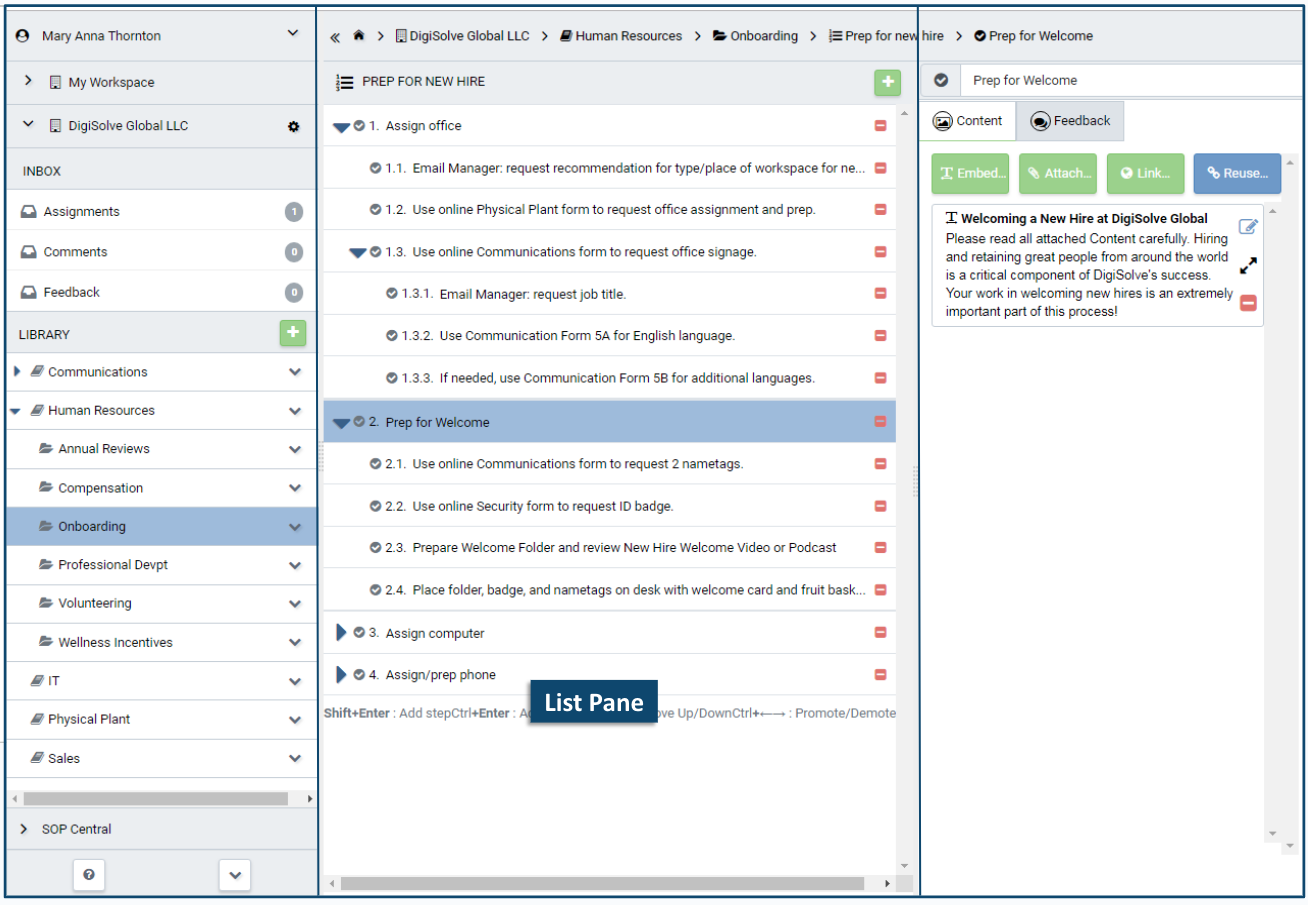1308x905 pixels.
Task: Remove step 2 Prep for Welcome
Action: (x=880, y=422)
